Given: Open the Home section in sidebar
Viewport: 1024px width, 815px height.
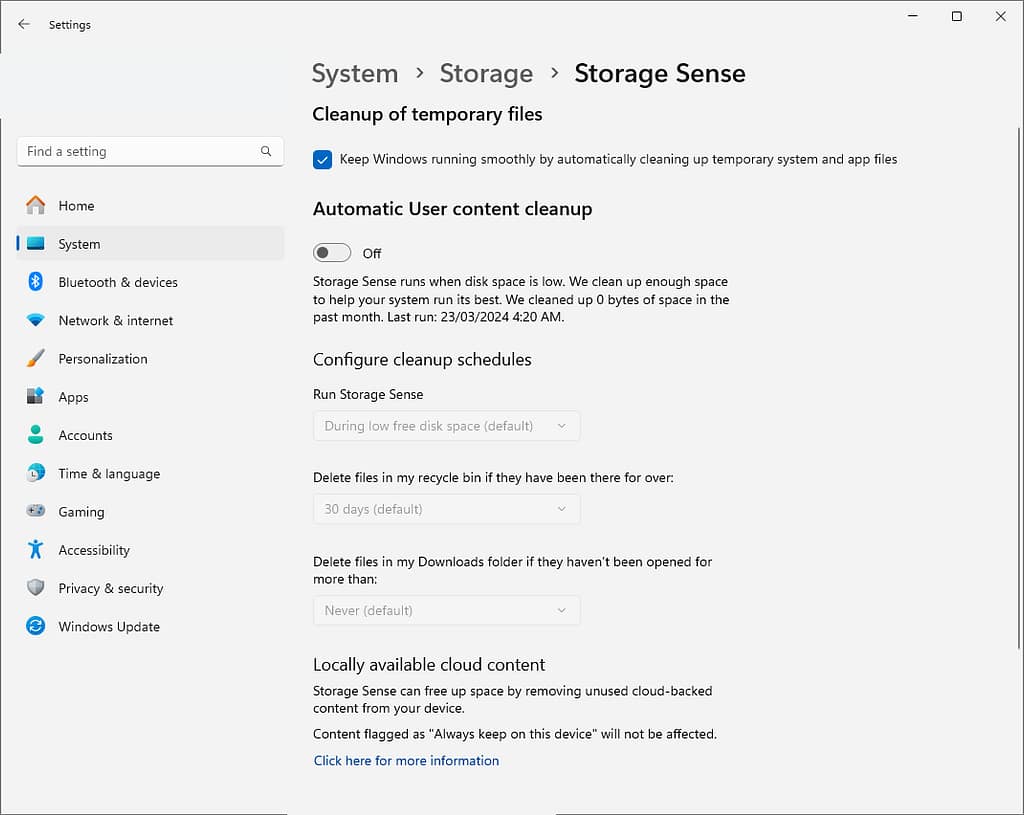Looking at the screenshot, I should (76, 205).
